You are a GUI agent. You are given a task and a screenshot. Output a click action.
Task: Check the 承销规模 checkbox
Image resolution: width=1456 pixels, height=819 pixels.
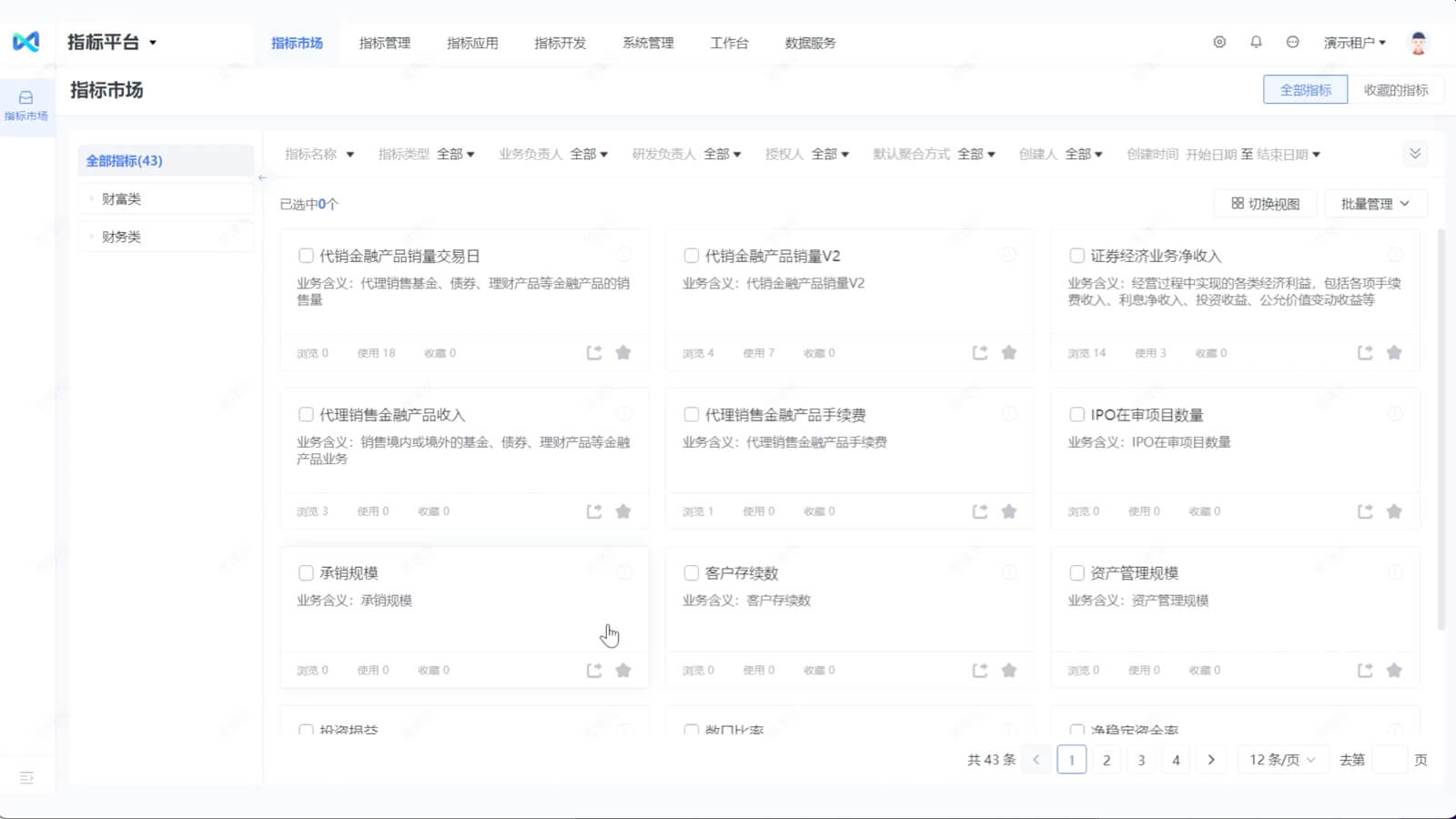(306, 572)
